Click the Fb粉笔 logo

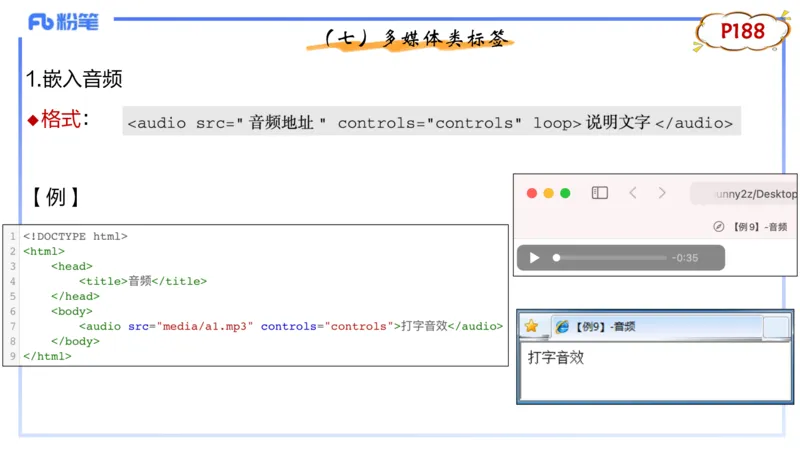coord(64,21)
